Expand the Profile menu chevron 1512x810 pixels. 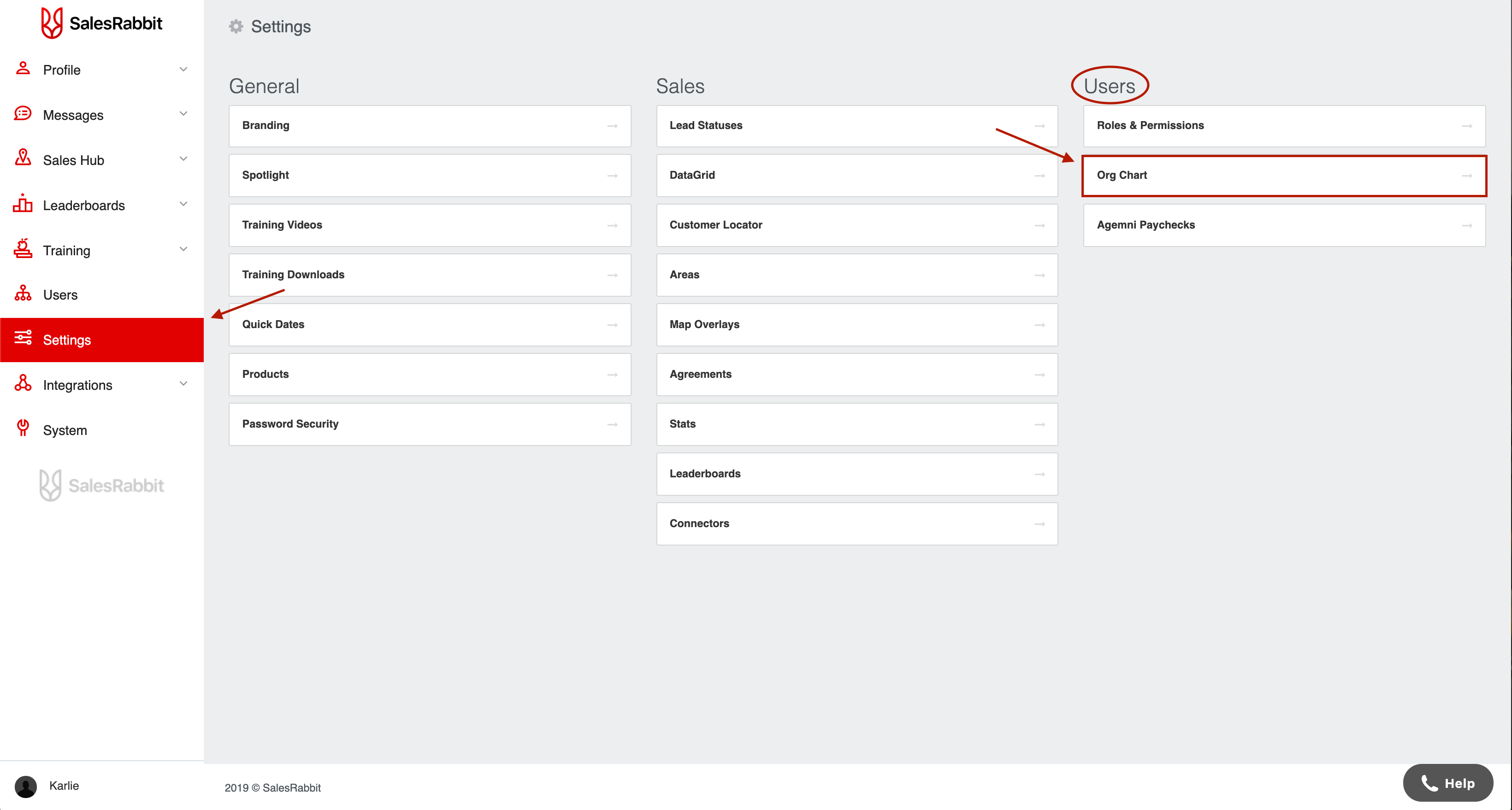point(183,69)
